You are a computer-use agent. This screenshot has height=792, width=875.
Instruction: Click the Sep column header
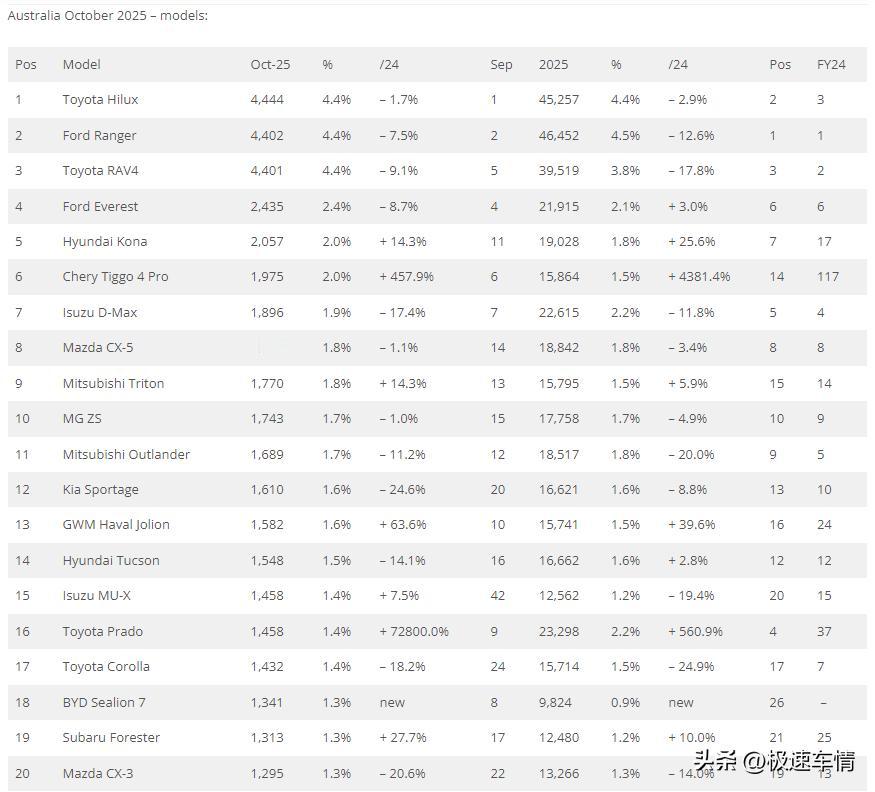pyautogui.click(x=501, y=64)
